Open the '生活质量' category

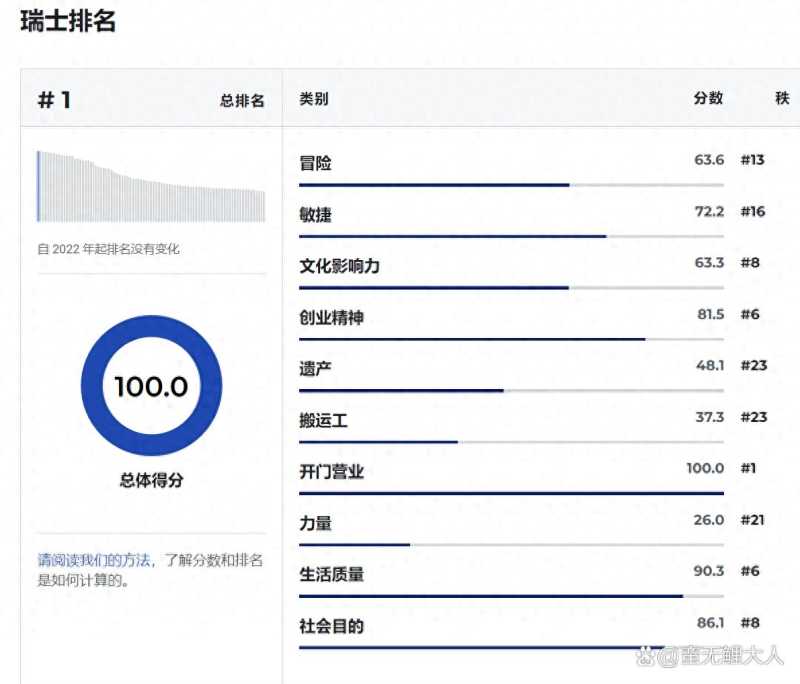click(331, 574)
